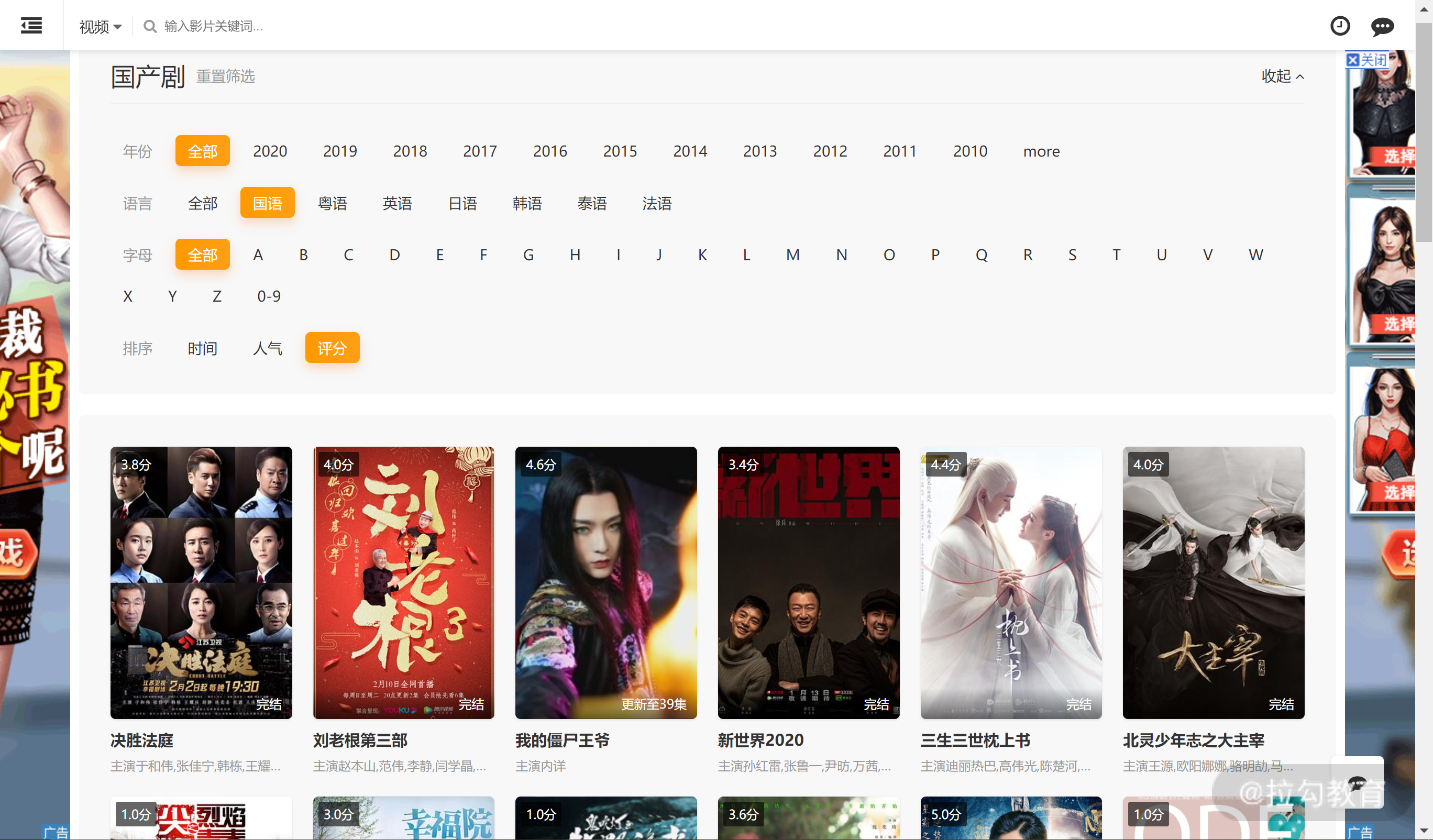Click the 刘老根第三部 title link
Image resolution: width=1433 pixels, height=840 pixels.
point(360,740)
